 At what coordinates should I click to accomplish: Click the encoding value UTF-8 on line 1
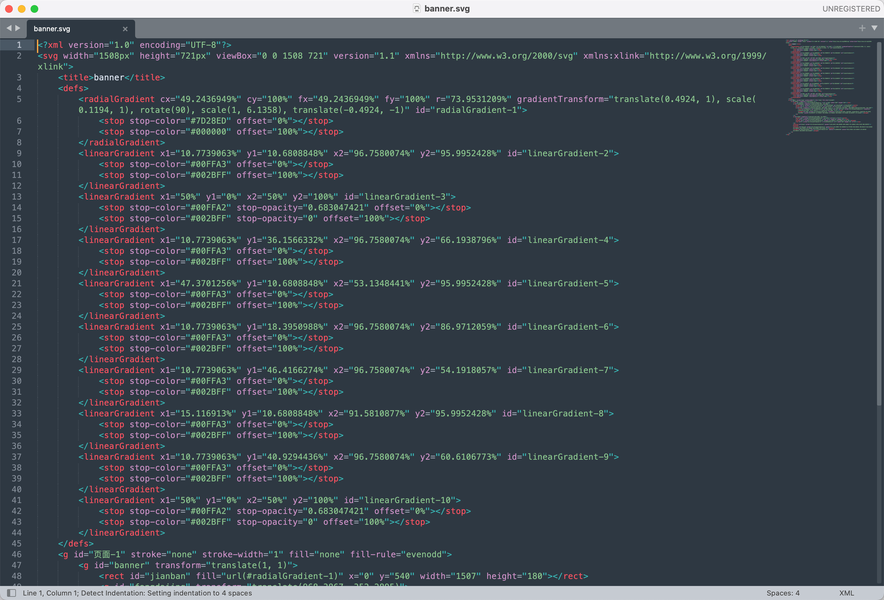206,45
